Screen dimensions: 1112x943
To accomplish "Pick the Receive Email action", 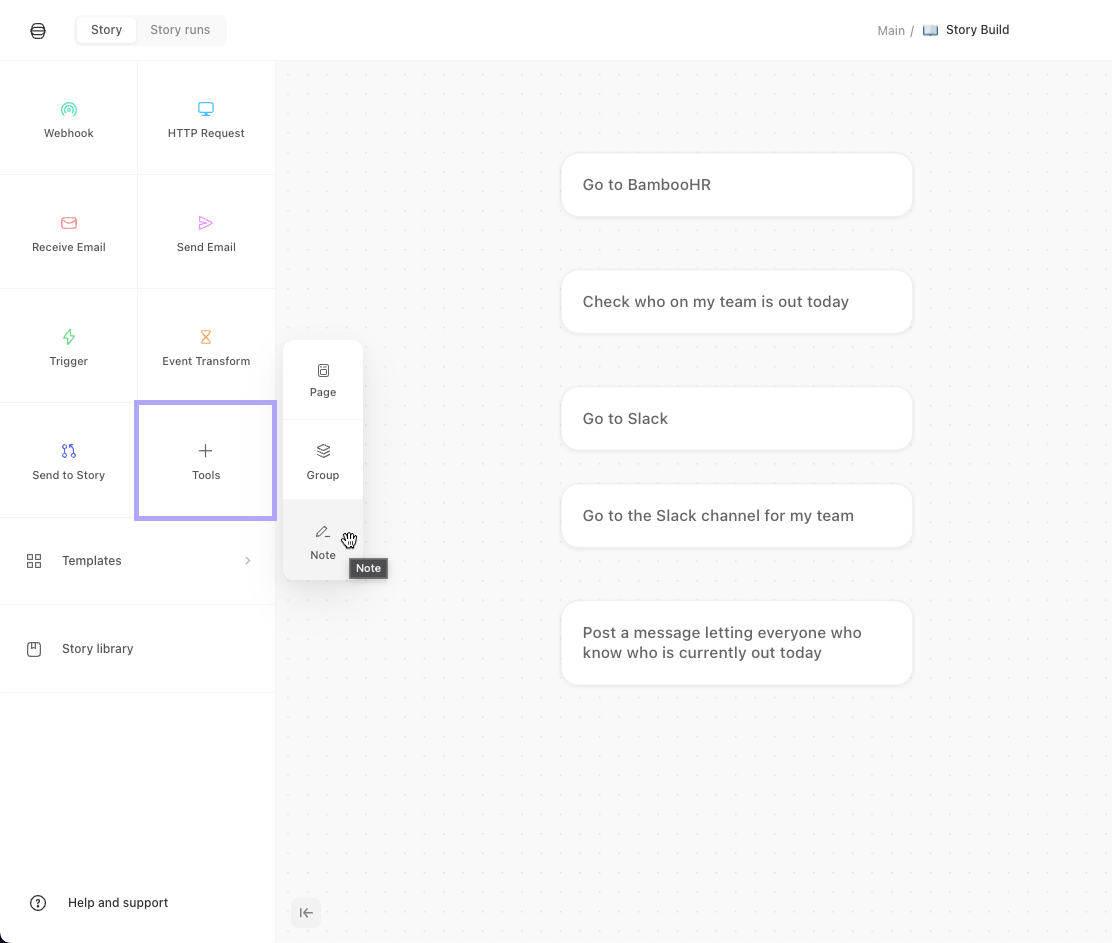I will pyautogui.click(x=68, y=231).
